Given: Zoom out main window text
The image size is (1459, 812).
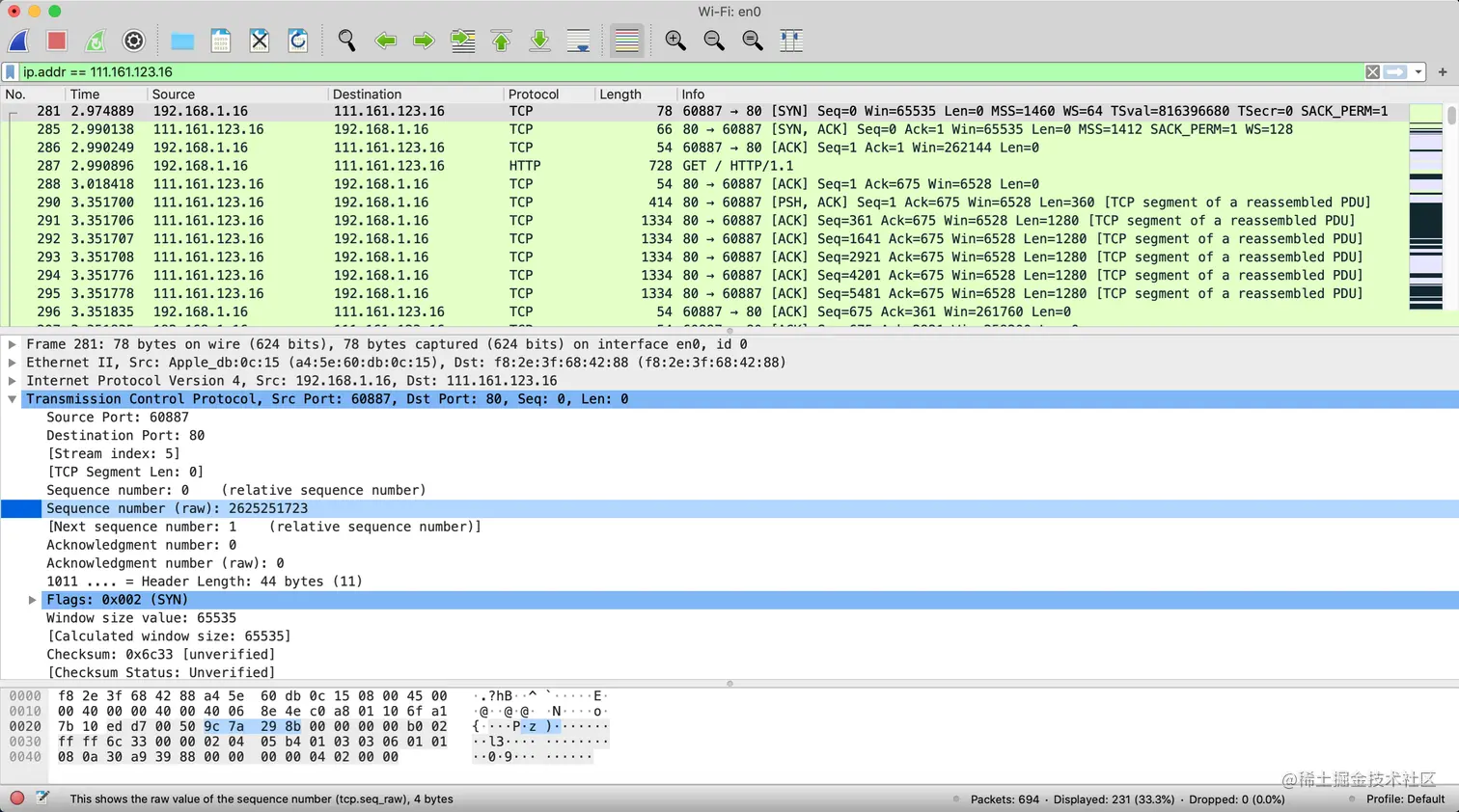Looking at the screenshot, I should (714, 41).
